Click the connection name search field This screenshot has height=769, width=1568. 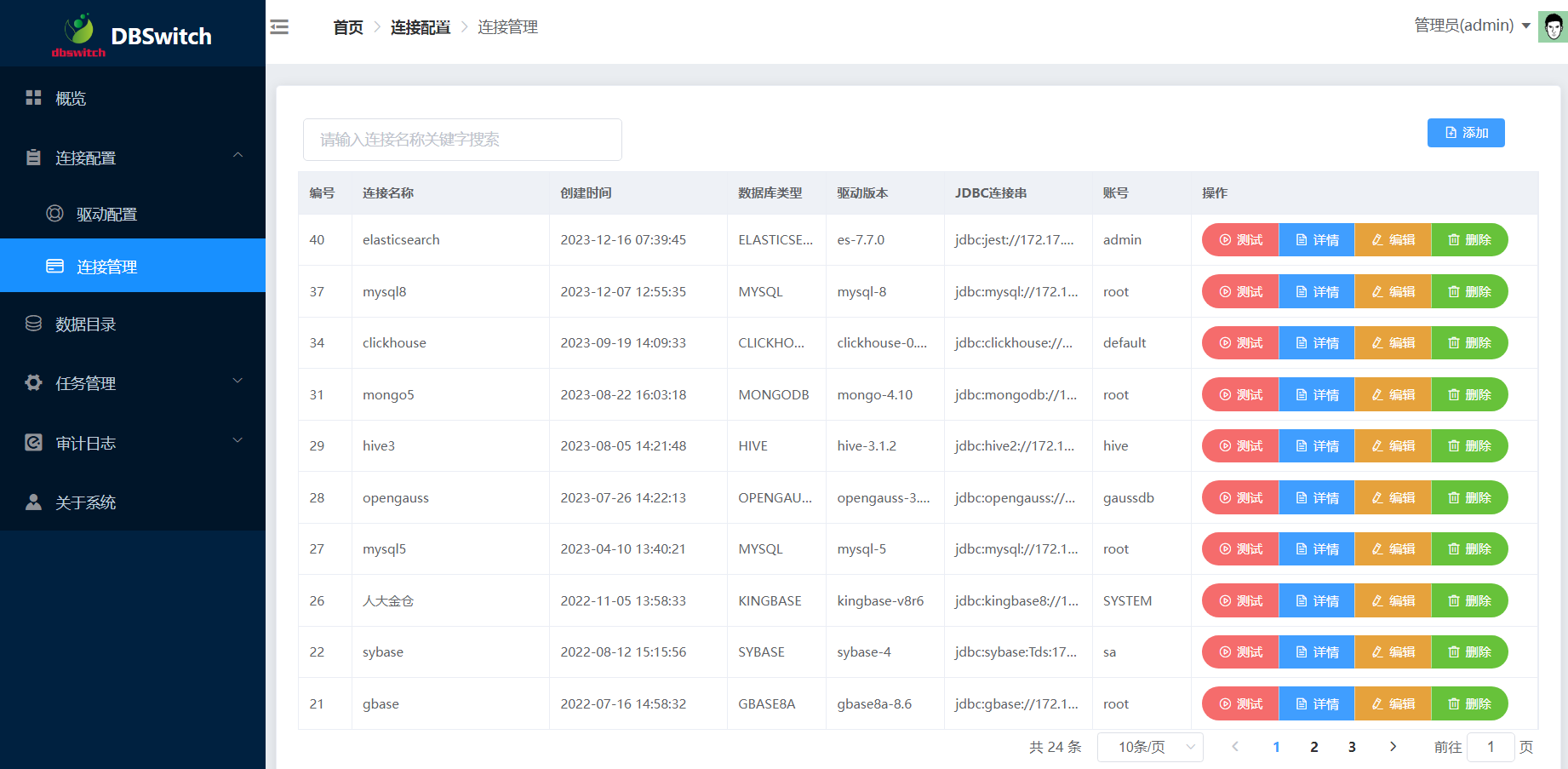(462, 140)
